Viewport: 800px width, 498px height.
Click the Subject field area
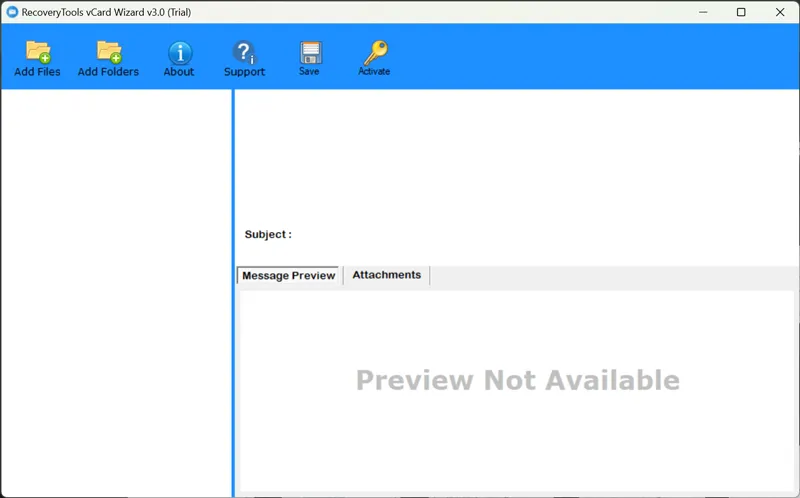(450, 235)
